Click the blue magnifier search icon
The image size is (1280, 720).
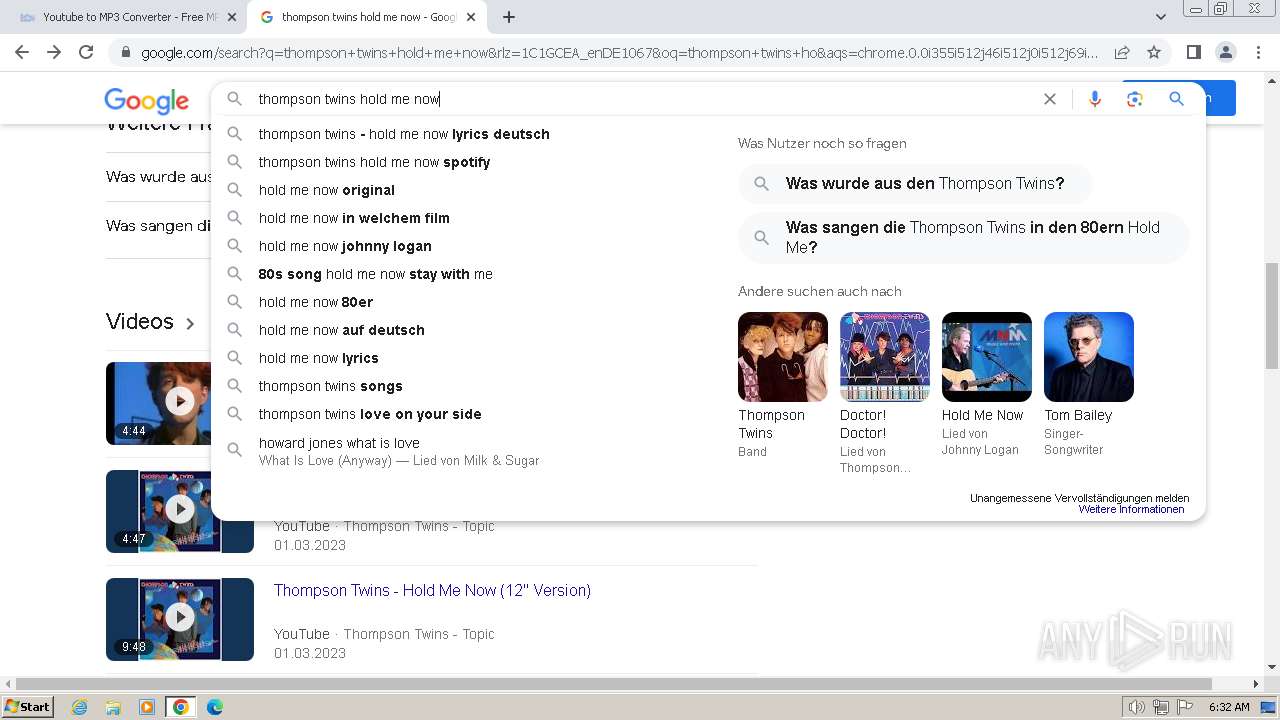click(x=1176, y=99)
